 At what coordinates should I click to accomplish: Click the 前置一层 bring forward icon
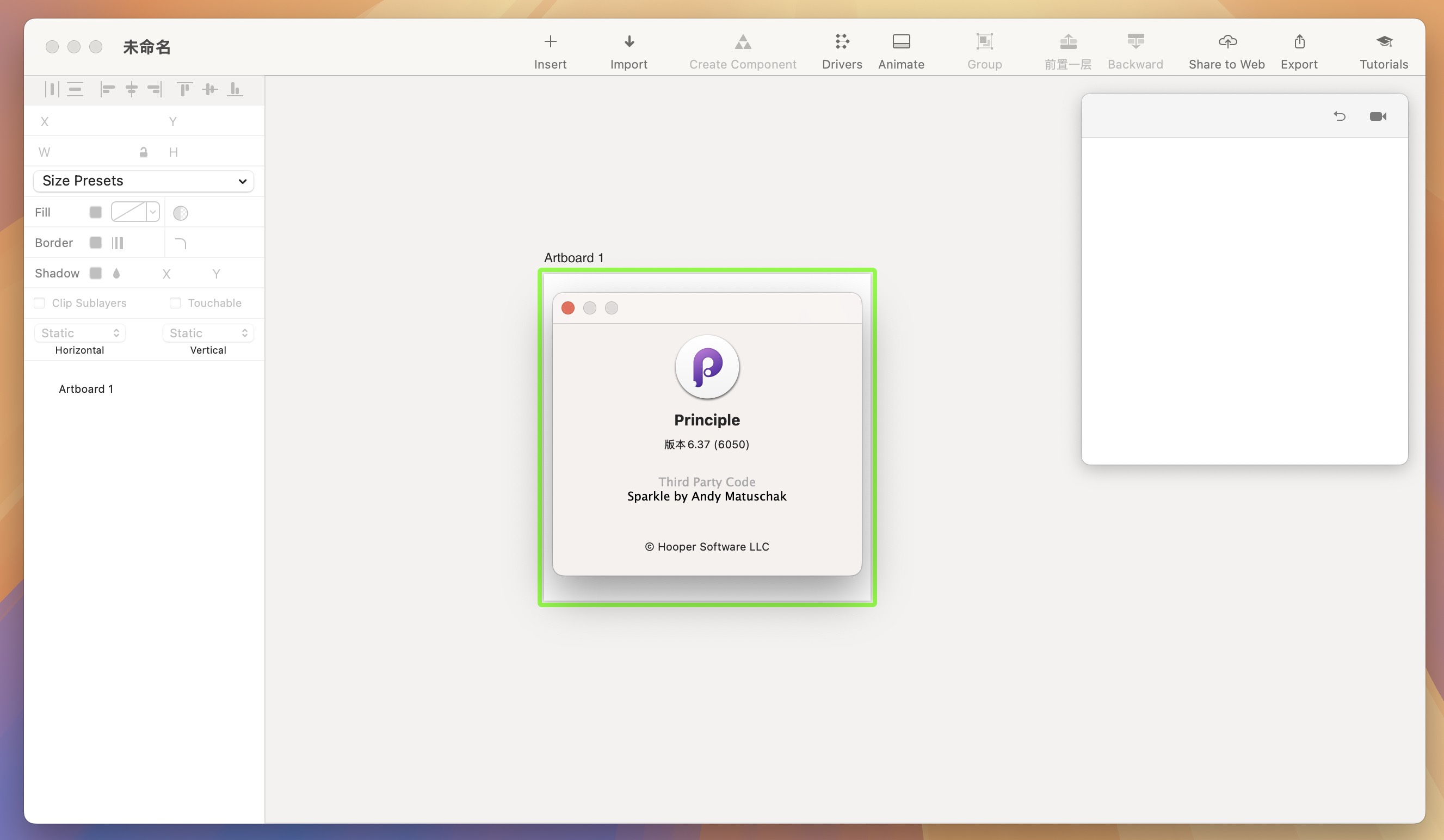point(1068,41)
